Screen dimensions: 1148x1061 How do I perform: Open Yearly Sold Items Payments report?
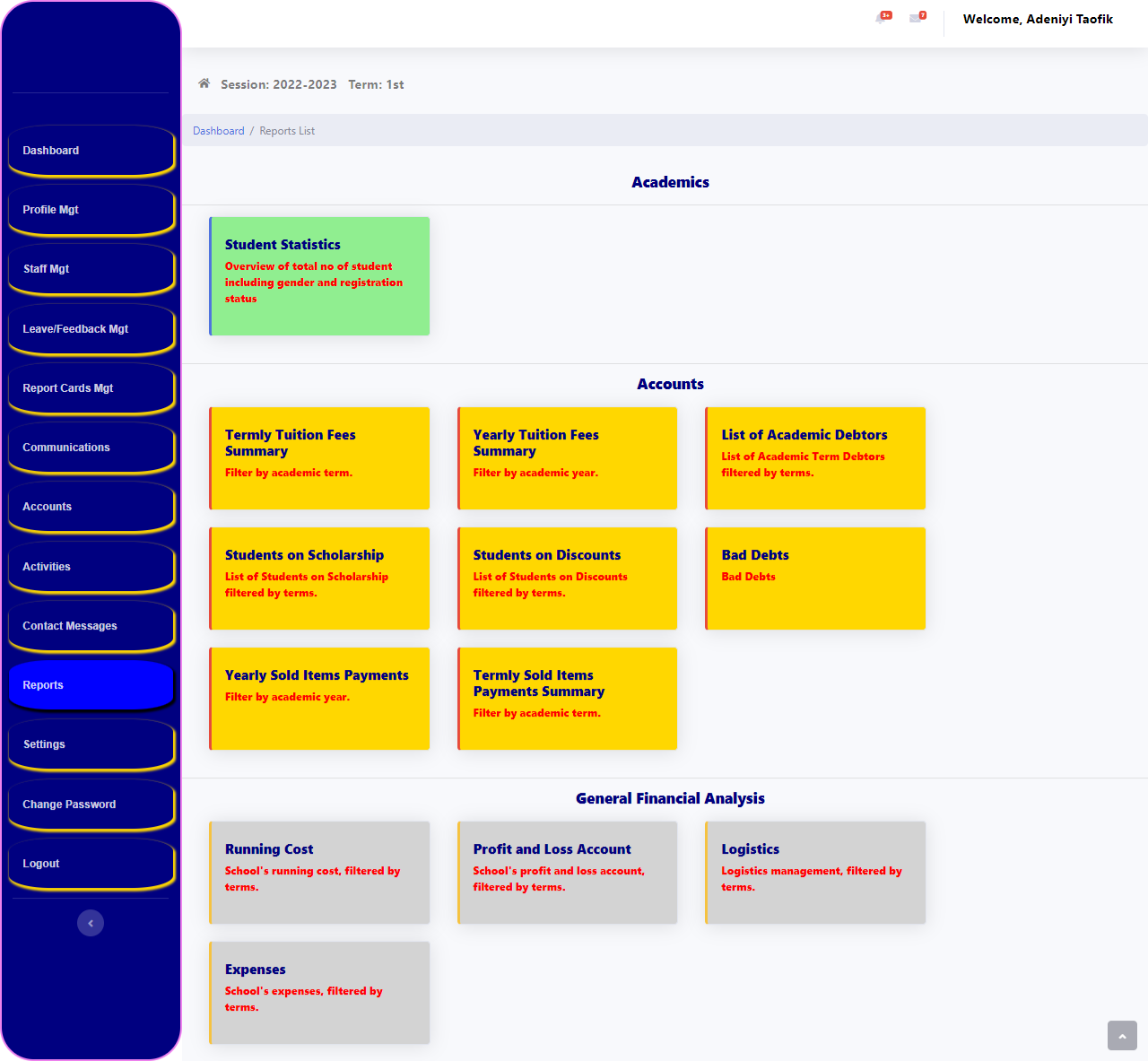tap(319, 699)
